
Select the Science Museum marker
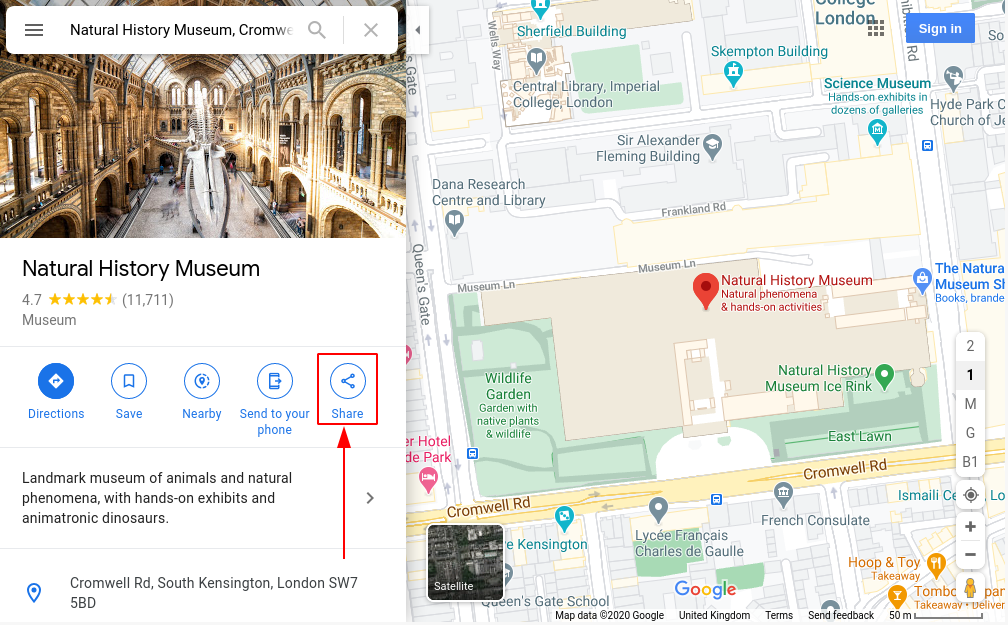pos(877,132)
